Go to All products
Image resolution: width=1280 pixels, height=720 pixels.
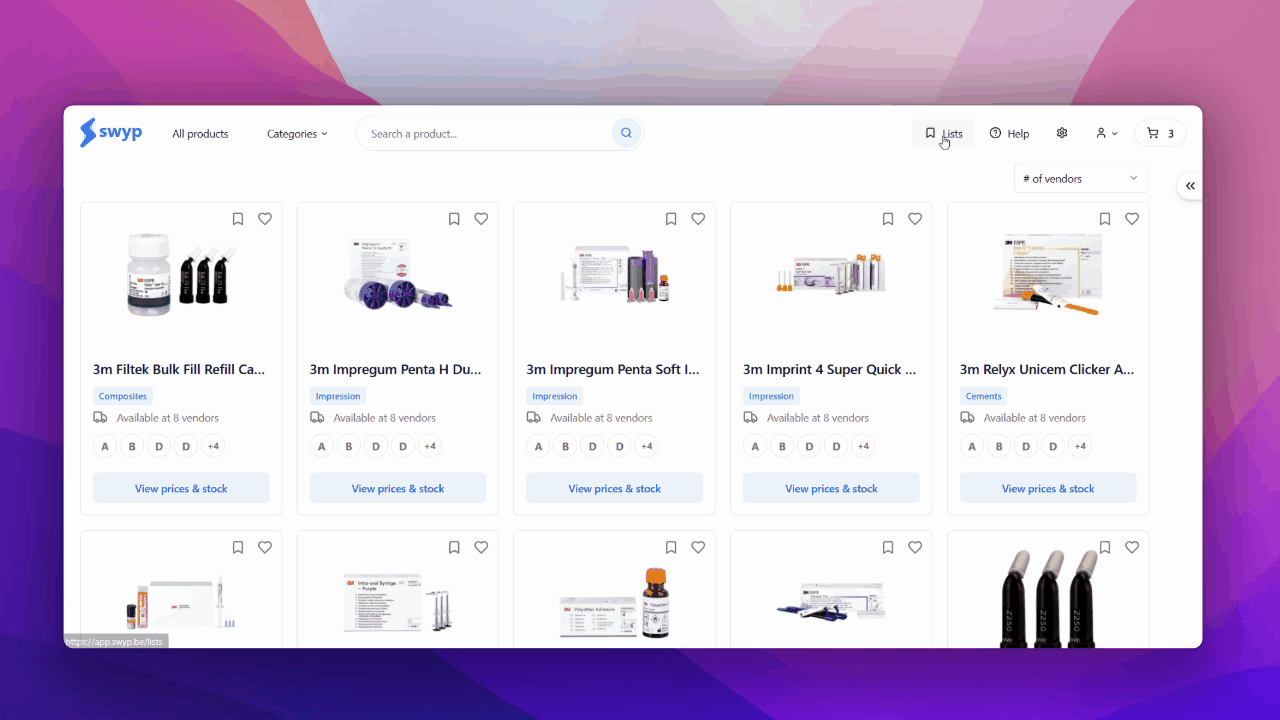(200, 134)
